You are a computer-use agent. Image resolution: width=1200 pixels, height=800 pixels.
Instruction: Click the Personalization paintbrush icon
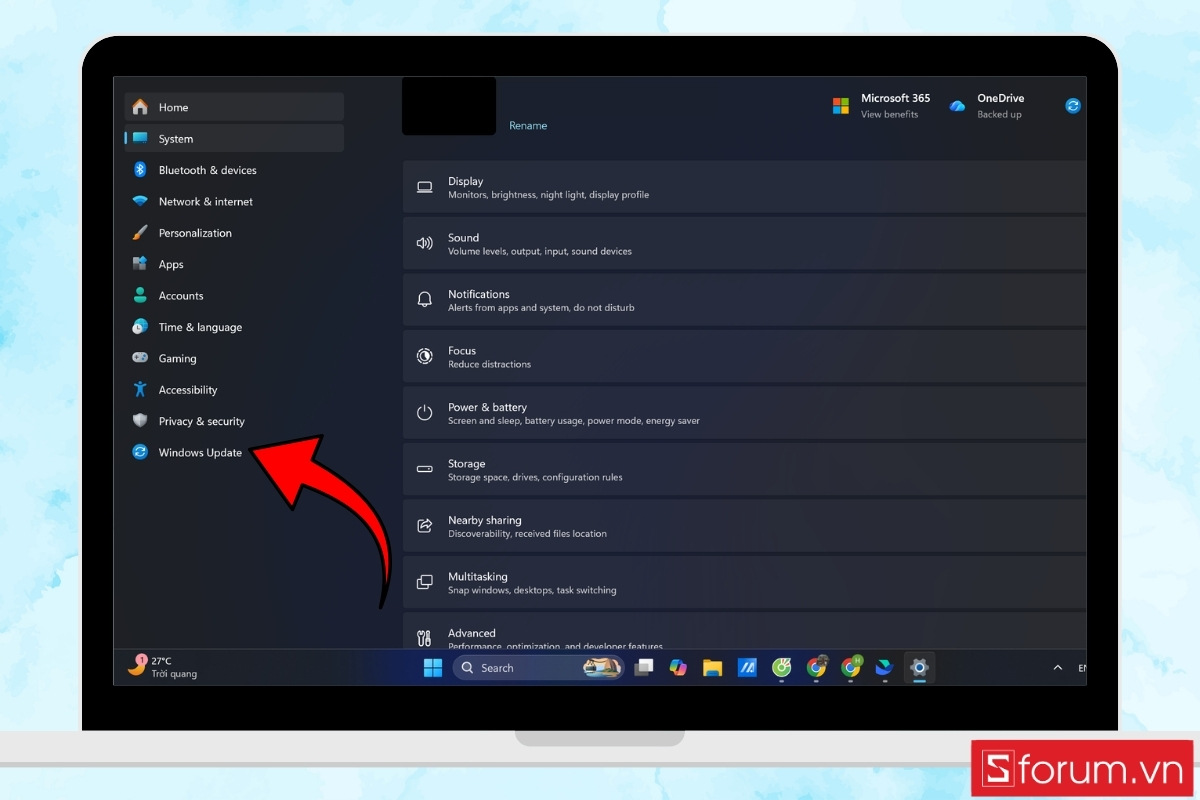140,232
